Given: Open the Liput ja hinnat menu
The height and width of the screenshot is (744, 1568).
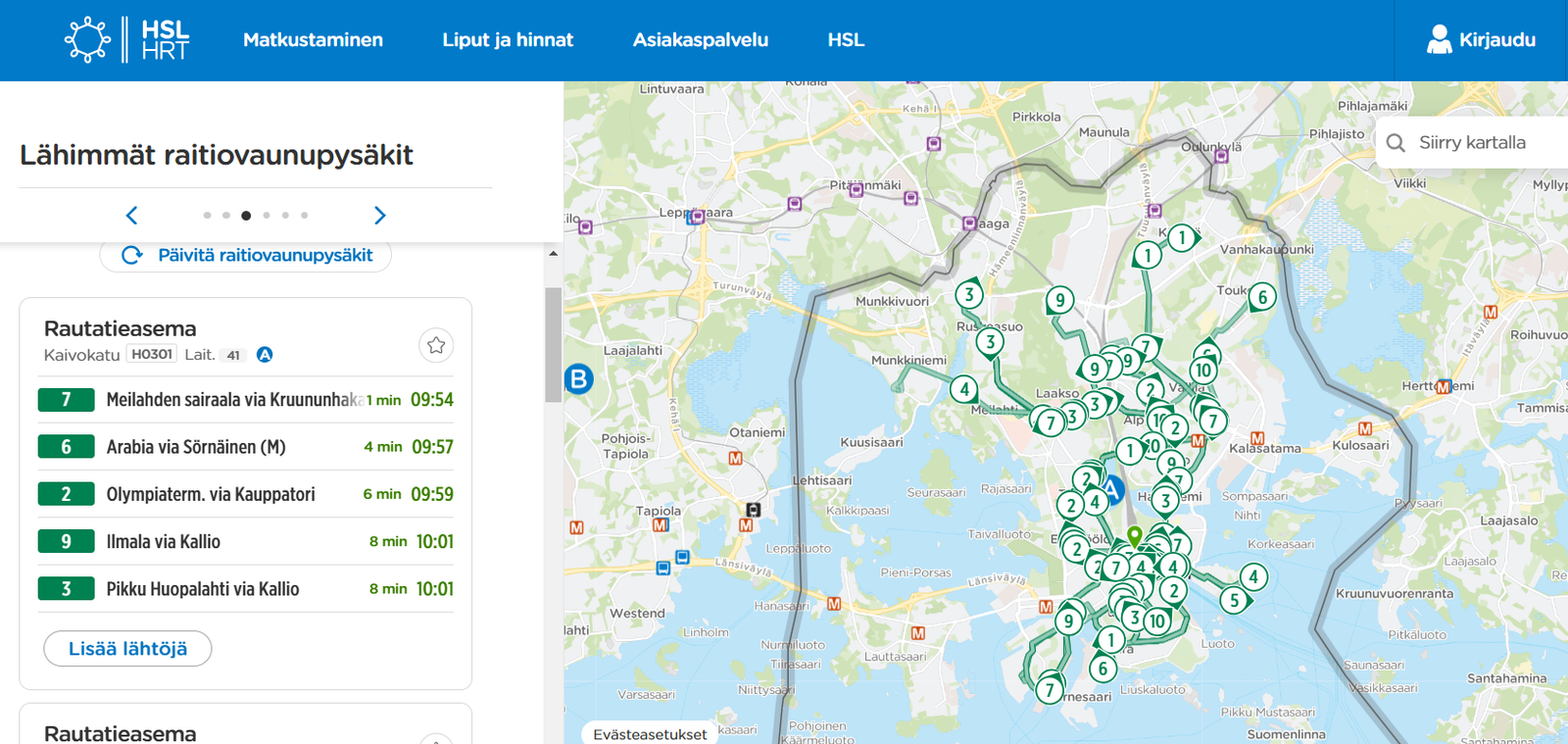Looking at the screenshot, I should 508,40.
